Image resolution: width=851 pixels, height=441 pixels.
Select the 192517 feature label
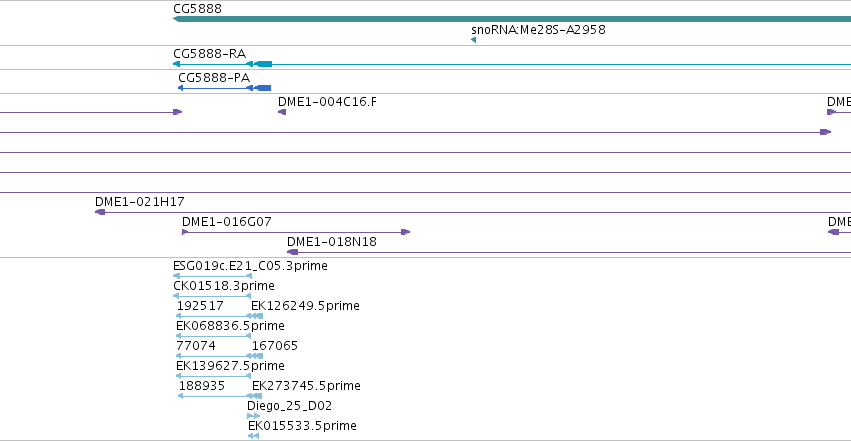[200, 306]
